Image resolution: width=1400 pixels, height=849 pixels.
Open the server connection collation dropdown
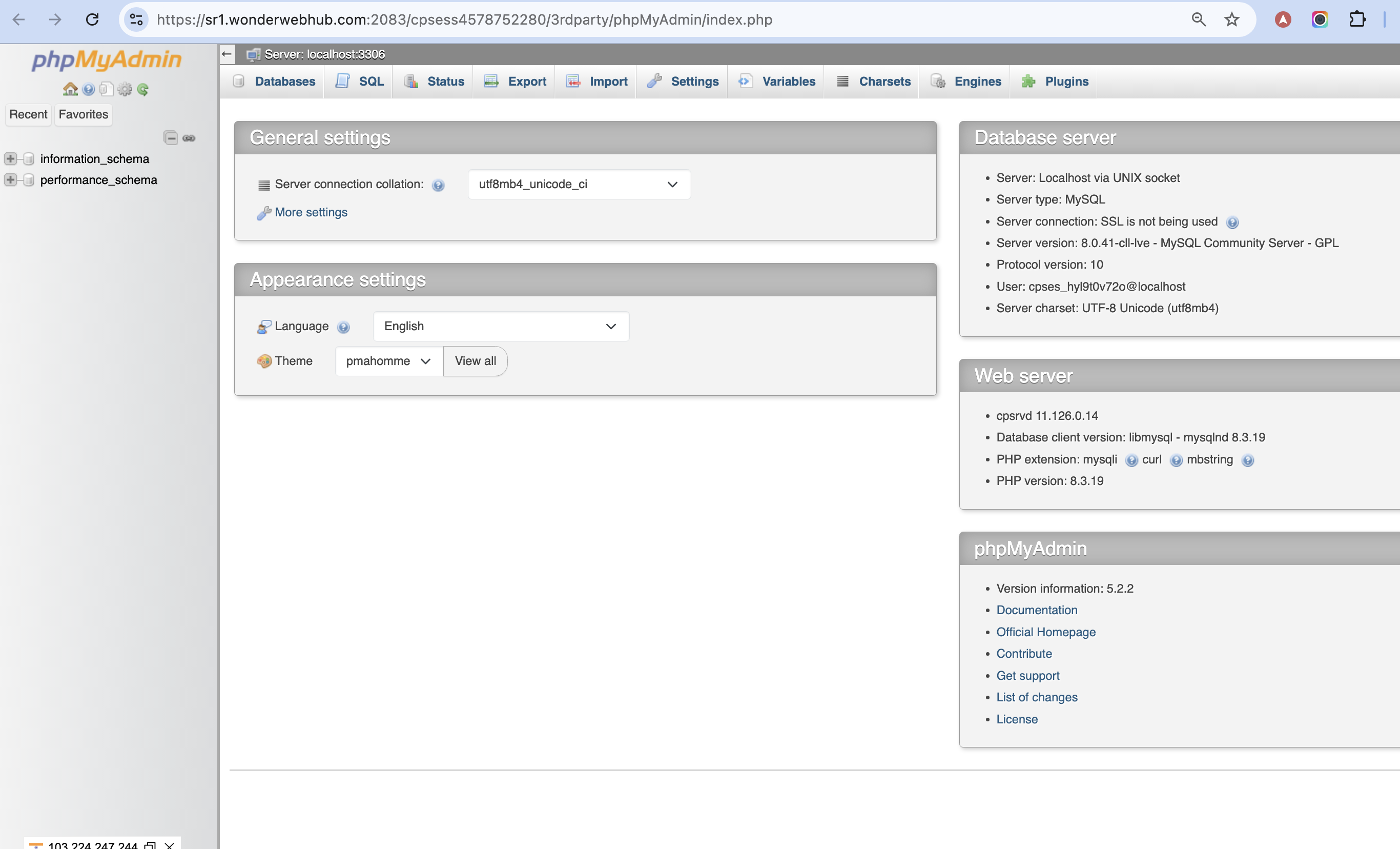[x=579, y=184]
